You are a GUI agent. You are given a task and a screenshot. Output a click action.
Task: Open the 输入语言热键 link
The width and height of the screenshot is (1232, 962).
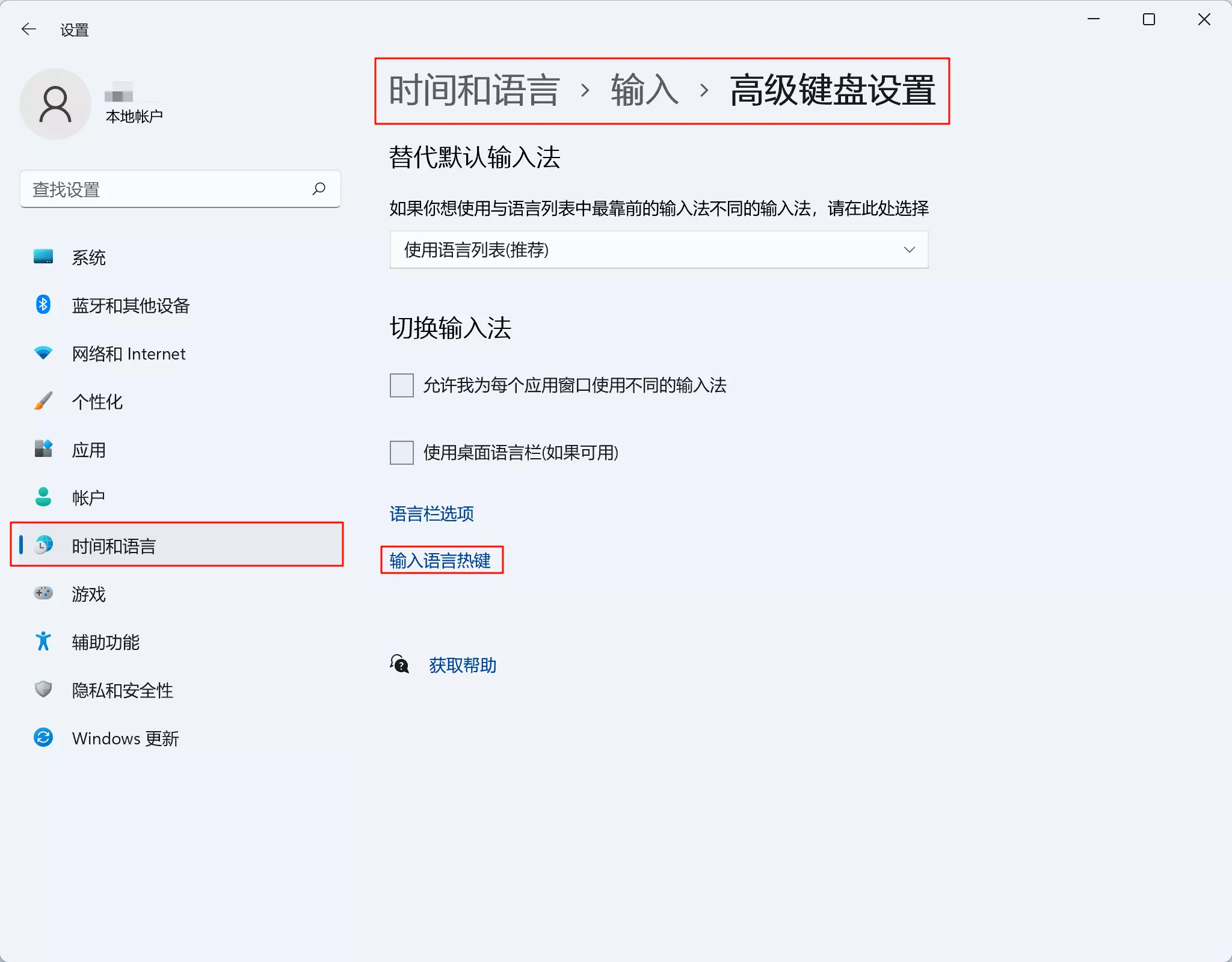pos(440,560)
